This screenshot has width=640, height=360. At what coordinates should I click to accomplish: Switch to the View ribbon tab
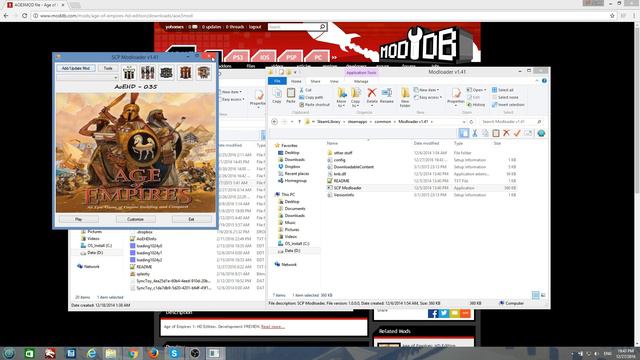coord(334,81)
